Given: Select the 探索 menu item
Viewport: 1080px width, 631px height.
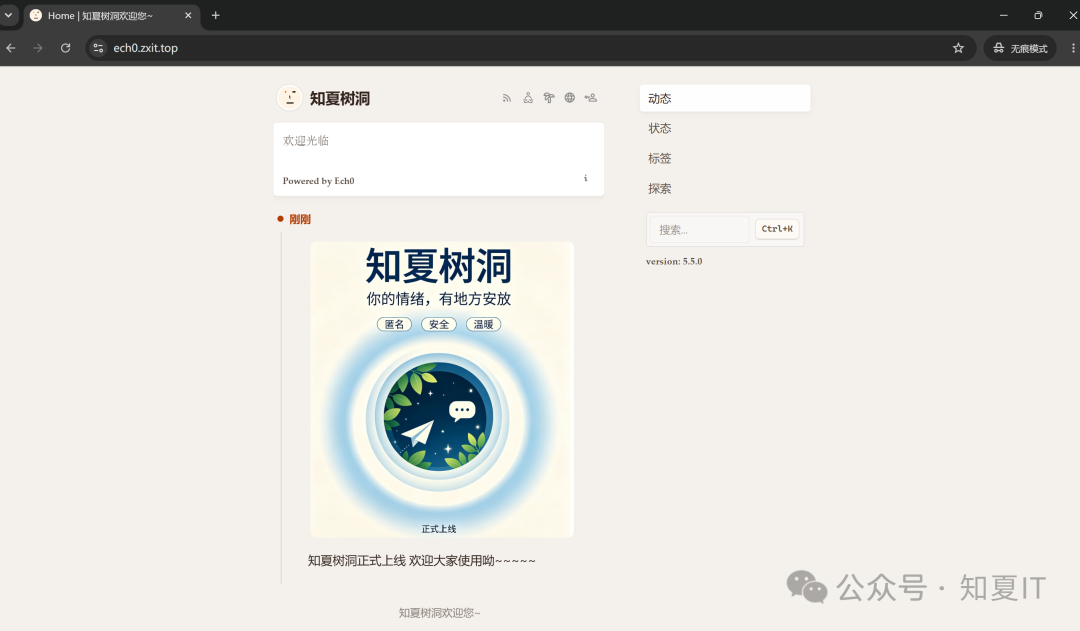Looking at the screenshot, I should pyautogui.click(x=725, y=189).
